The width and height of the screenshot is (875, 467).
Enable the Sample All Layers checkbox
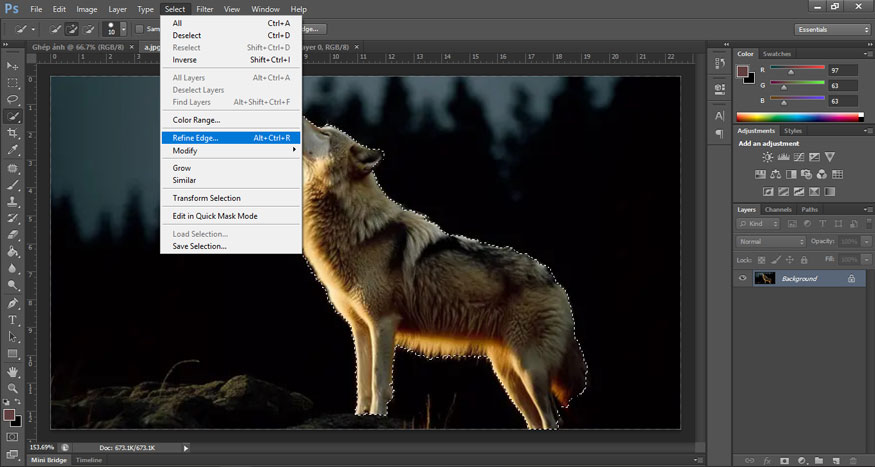(x=139, y=29)
